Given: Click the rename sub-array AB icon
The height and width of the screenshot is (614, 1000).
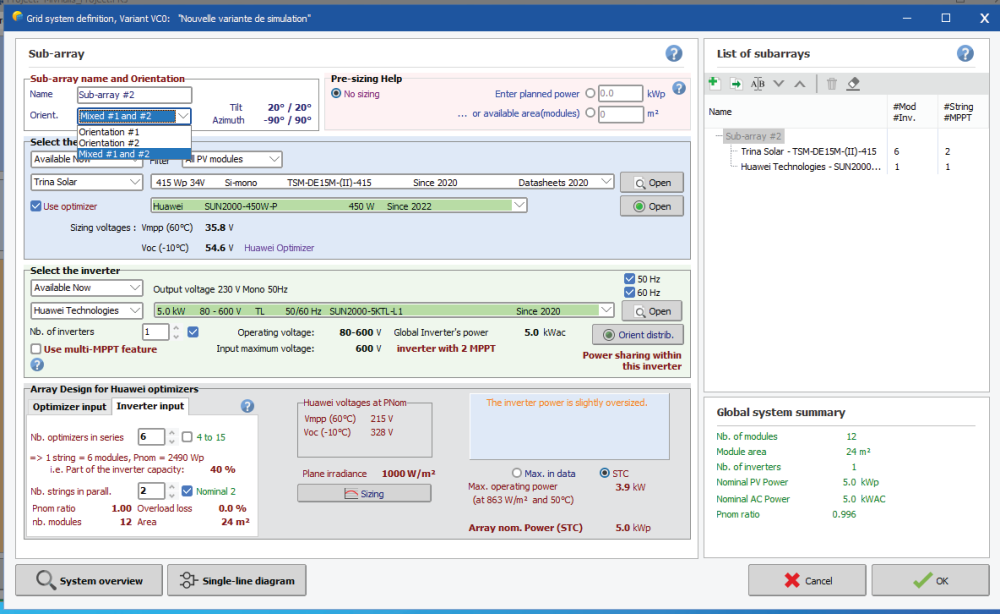Looking at the screenshot, I should (x=757, y=83).
